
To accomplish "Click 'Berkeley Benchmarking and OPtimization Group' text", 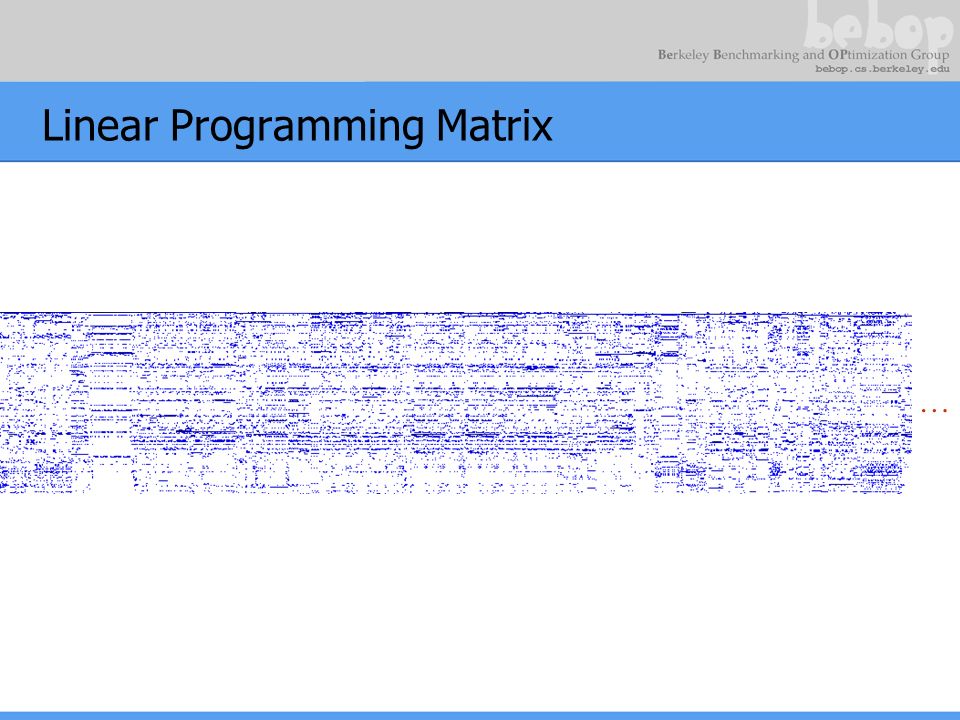I will click(803, 55).
